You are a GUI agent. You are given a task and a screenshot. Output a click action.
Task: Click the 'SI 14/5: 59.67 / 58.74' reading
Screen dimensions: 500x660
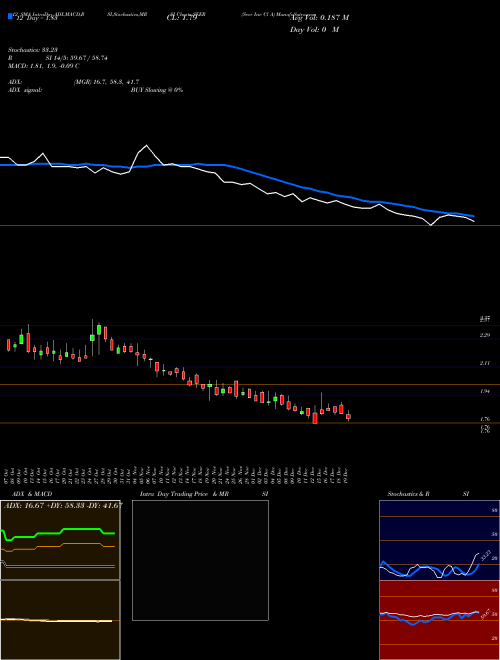(77, 58)
